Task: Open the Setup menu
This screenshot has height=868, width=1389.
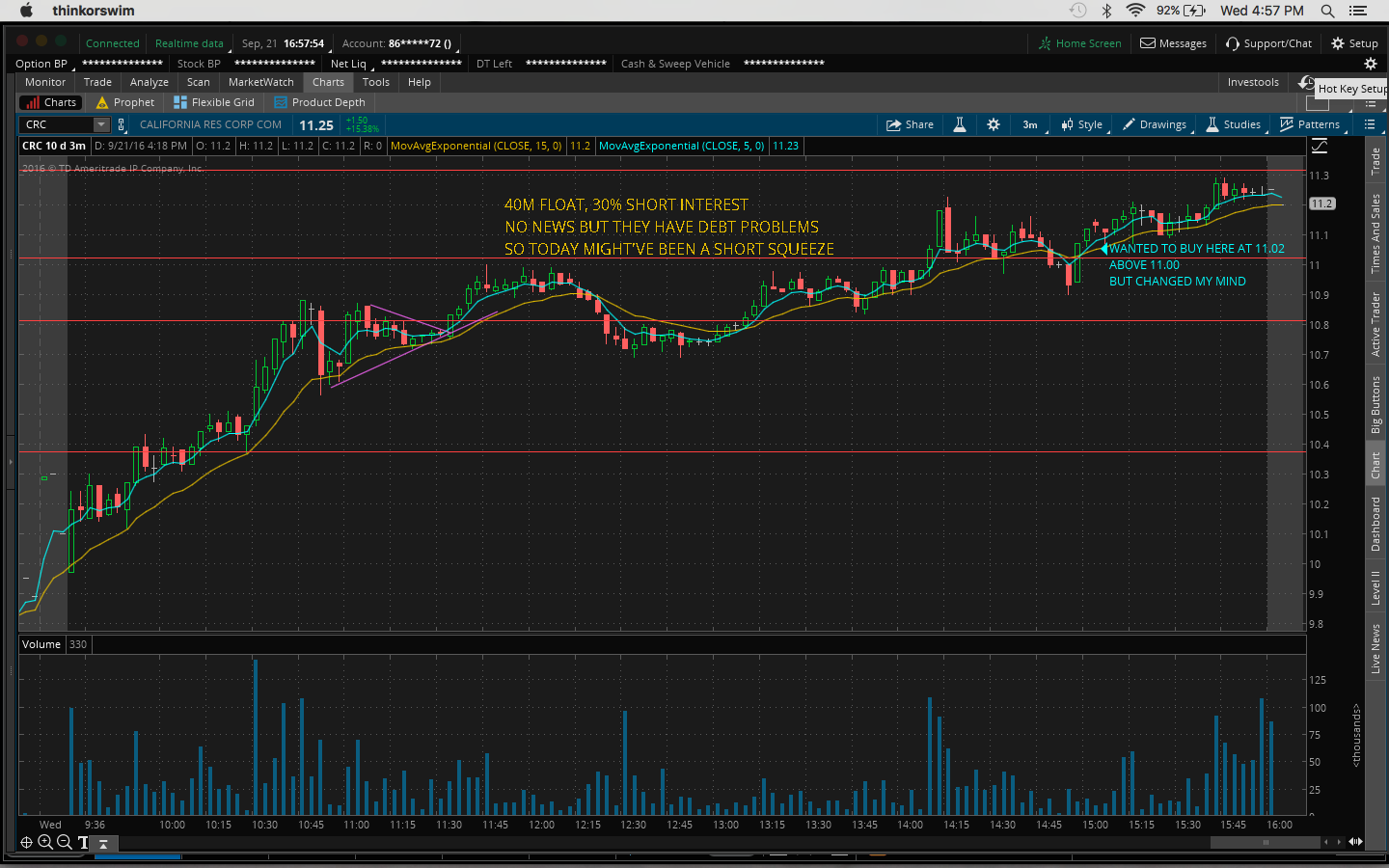Action: [1355, 43]
